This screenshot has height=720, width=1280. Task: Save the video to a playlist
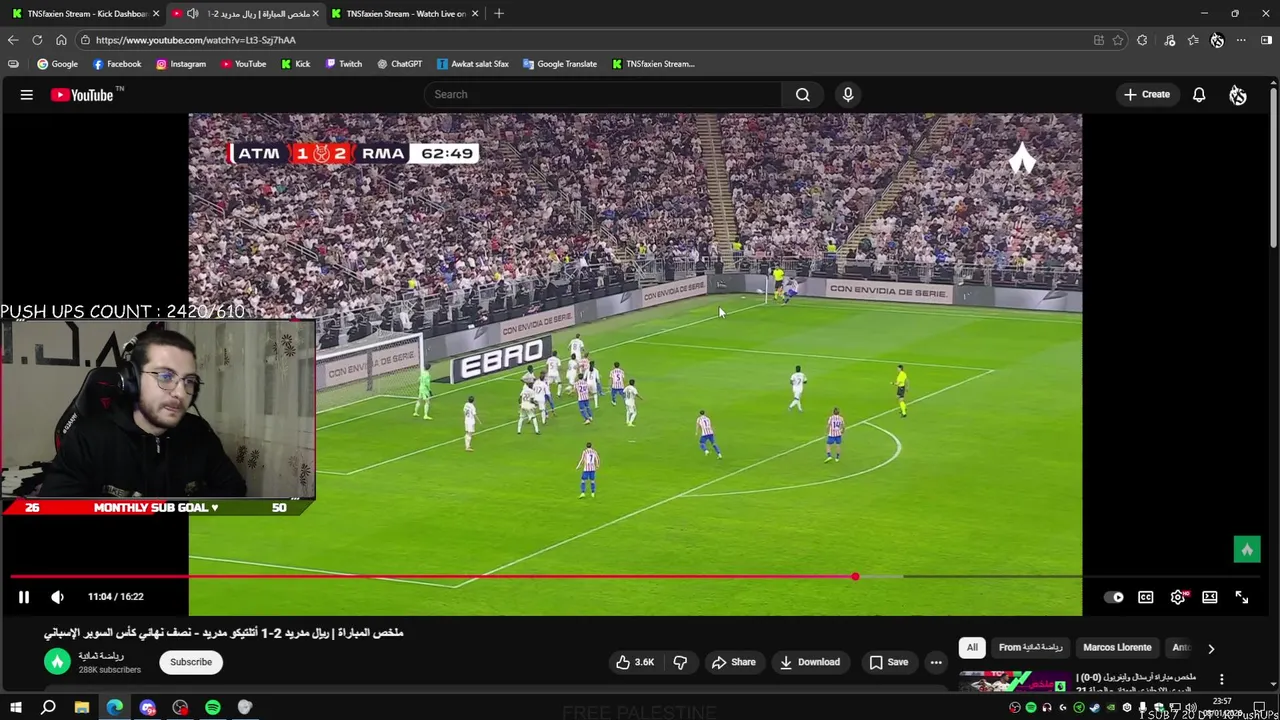pos(888,662)
